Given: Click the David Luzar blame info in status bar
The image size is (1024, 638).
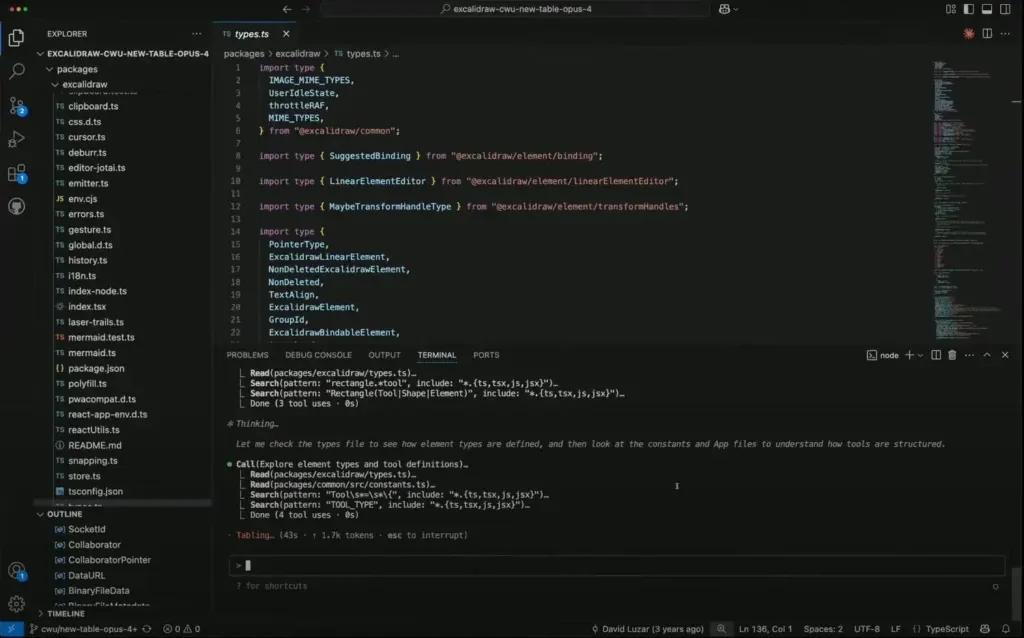Looking at the screenshot, I should [647, 630].
